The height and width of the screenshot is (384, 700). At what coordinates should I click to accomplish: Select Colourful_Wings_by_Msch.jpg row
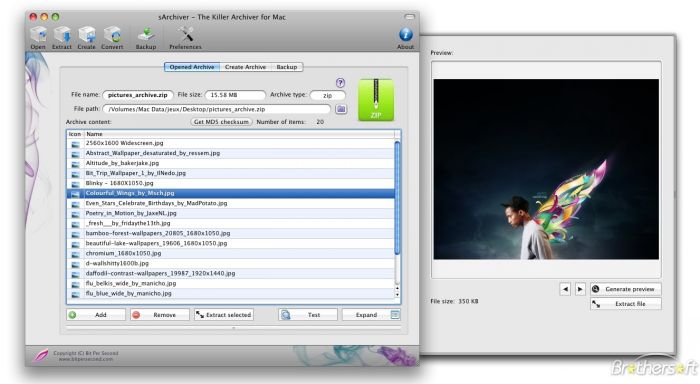(x=230, y=193)
